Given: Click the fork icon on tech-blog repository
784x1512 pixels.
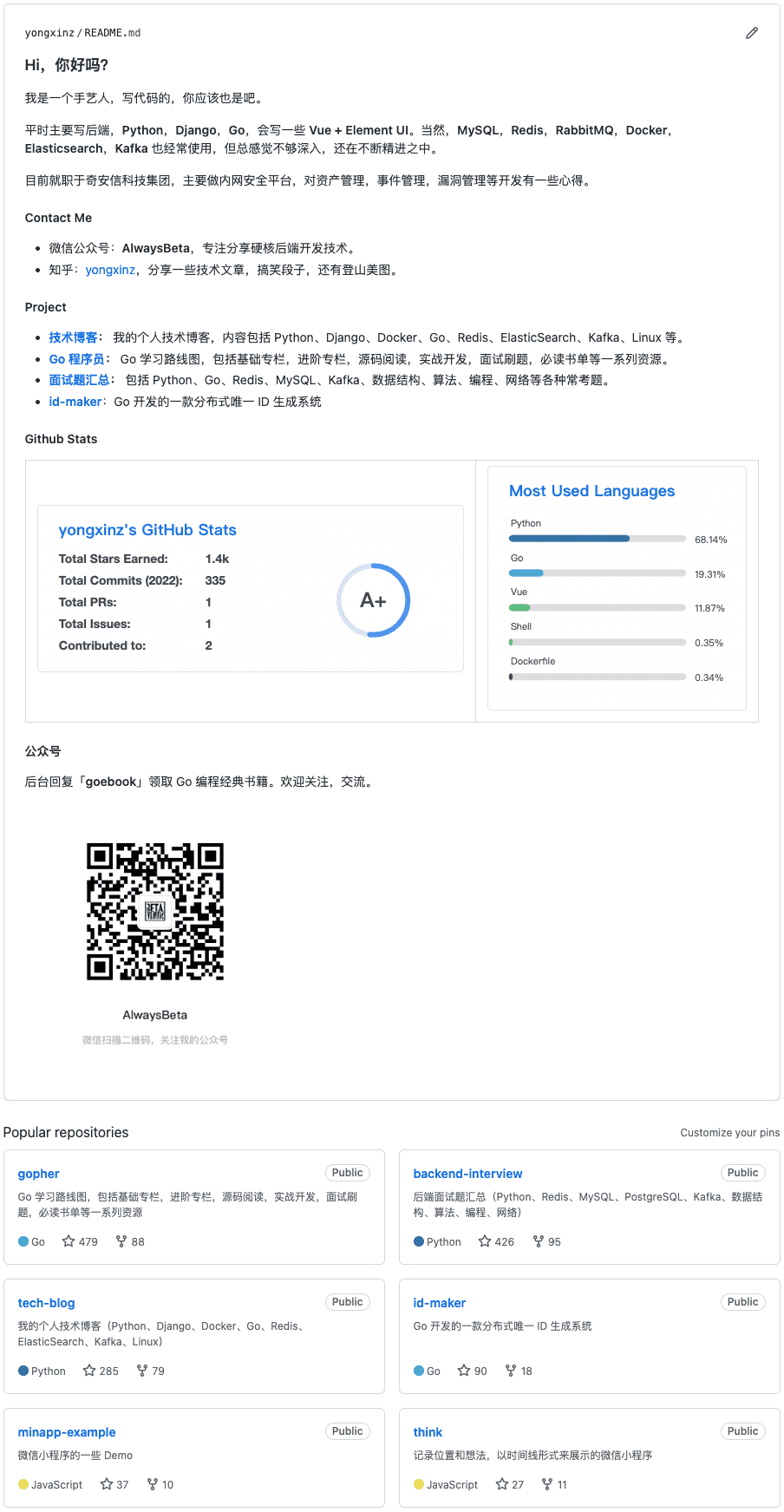Looking at the screenshot, I should coord(142,1371).
